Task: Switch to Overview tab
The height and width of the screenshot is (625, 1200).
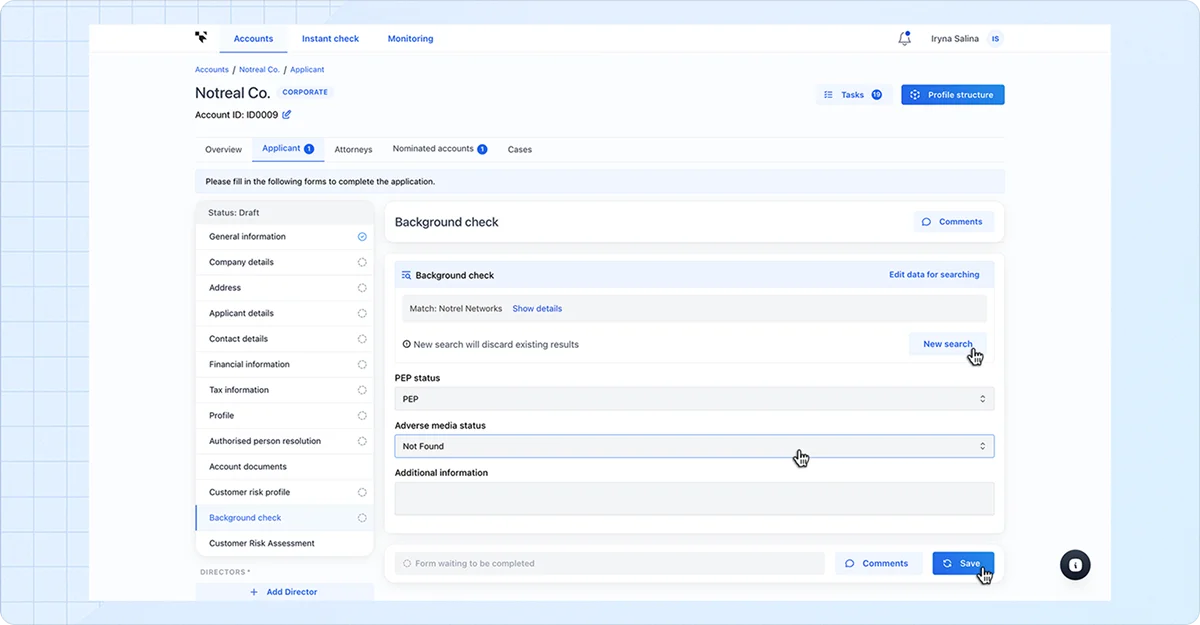Action: coord(223,150)
